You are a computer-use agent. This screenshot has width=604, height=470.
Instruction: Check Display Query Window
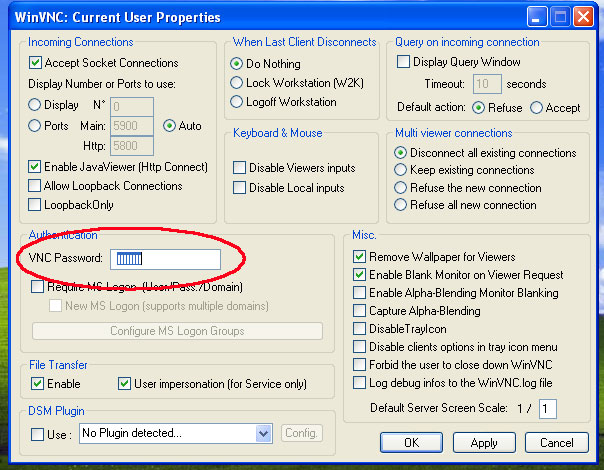coord(403,62)
